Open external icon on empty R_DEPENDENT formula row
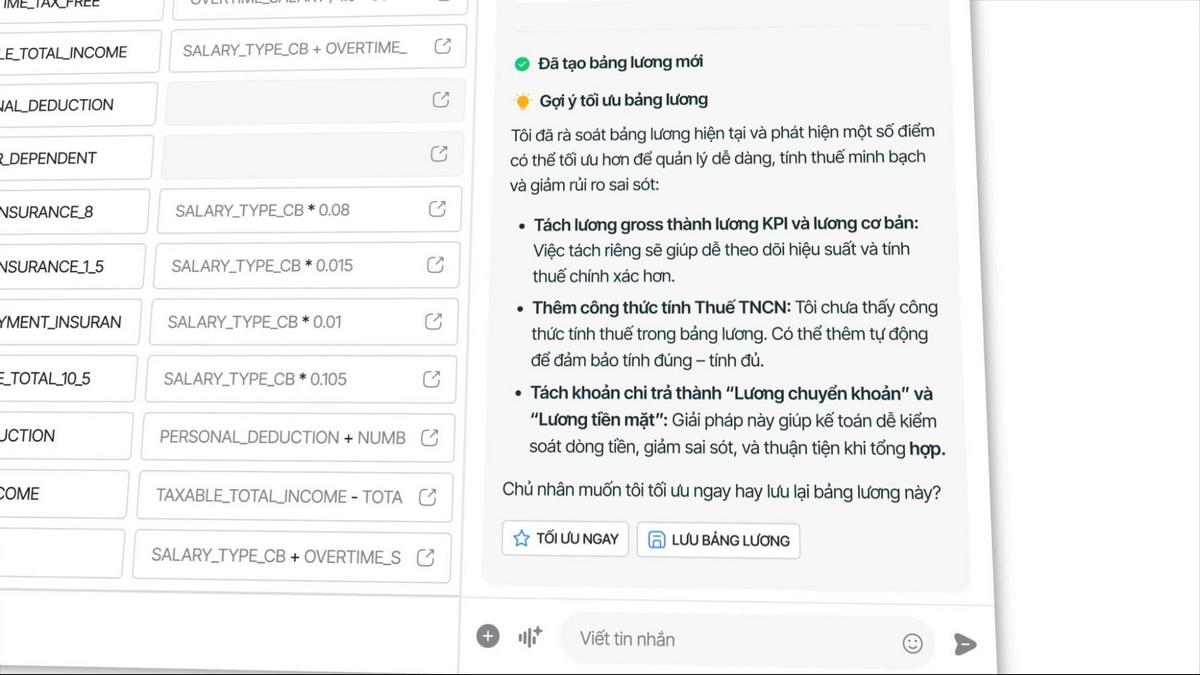1200x675 pixels. [x=439, y=154]
